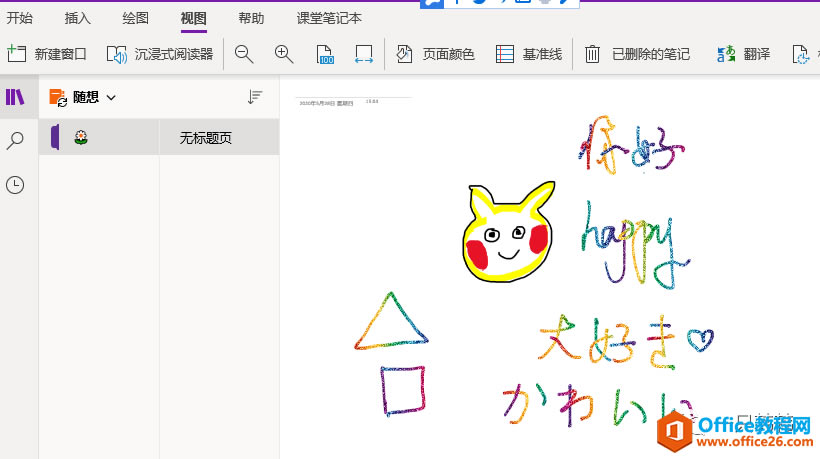Set zoom to 100% icon

(325, 54)
